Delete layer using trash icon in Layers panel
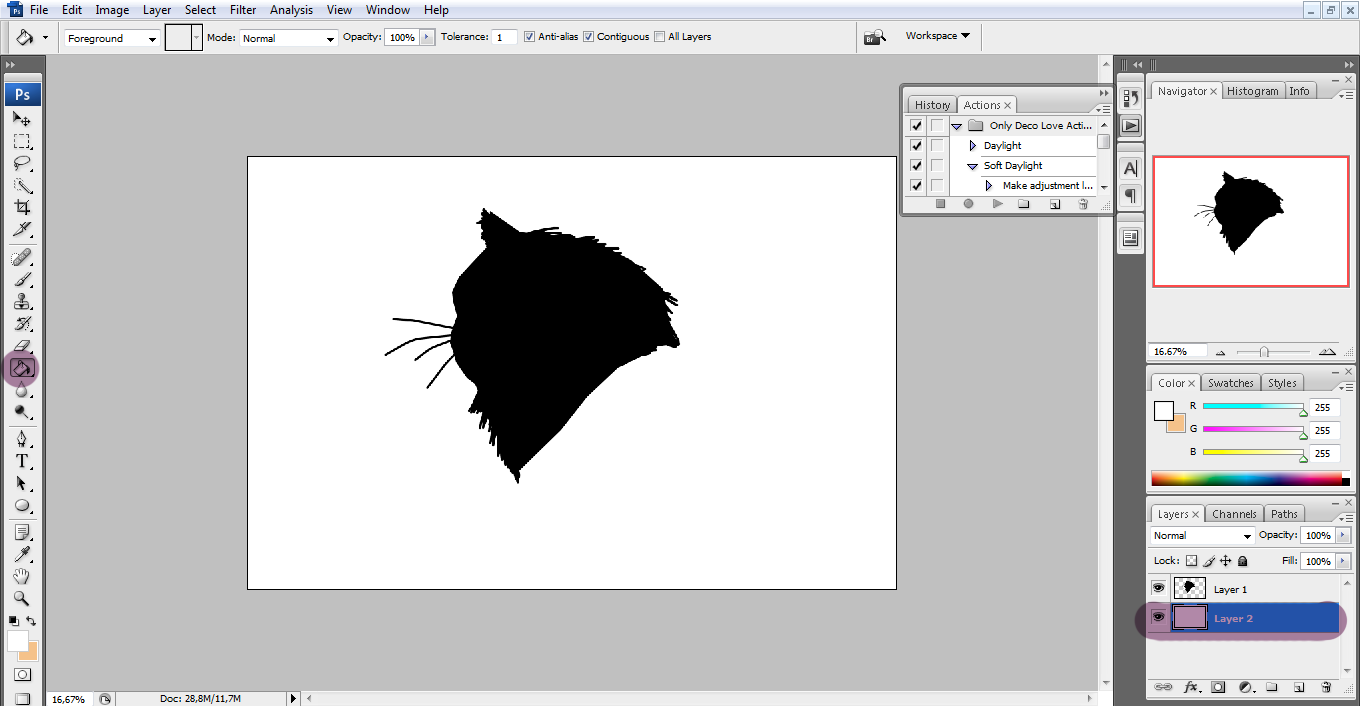Viewport: 1360px width, 706px height. pos(1326,688)
